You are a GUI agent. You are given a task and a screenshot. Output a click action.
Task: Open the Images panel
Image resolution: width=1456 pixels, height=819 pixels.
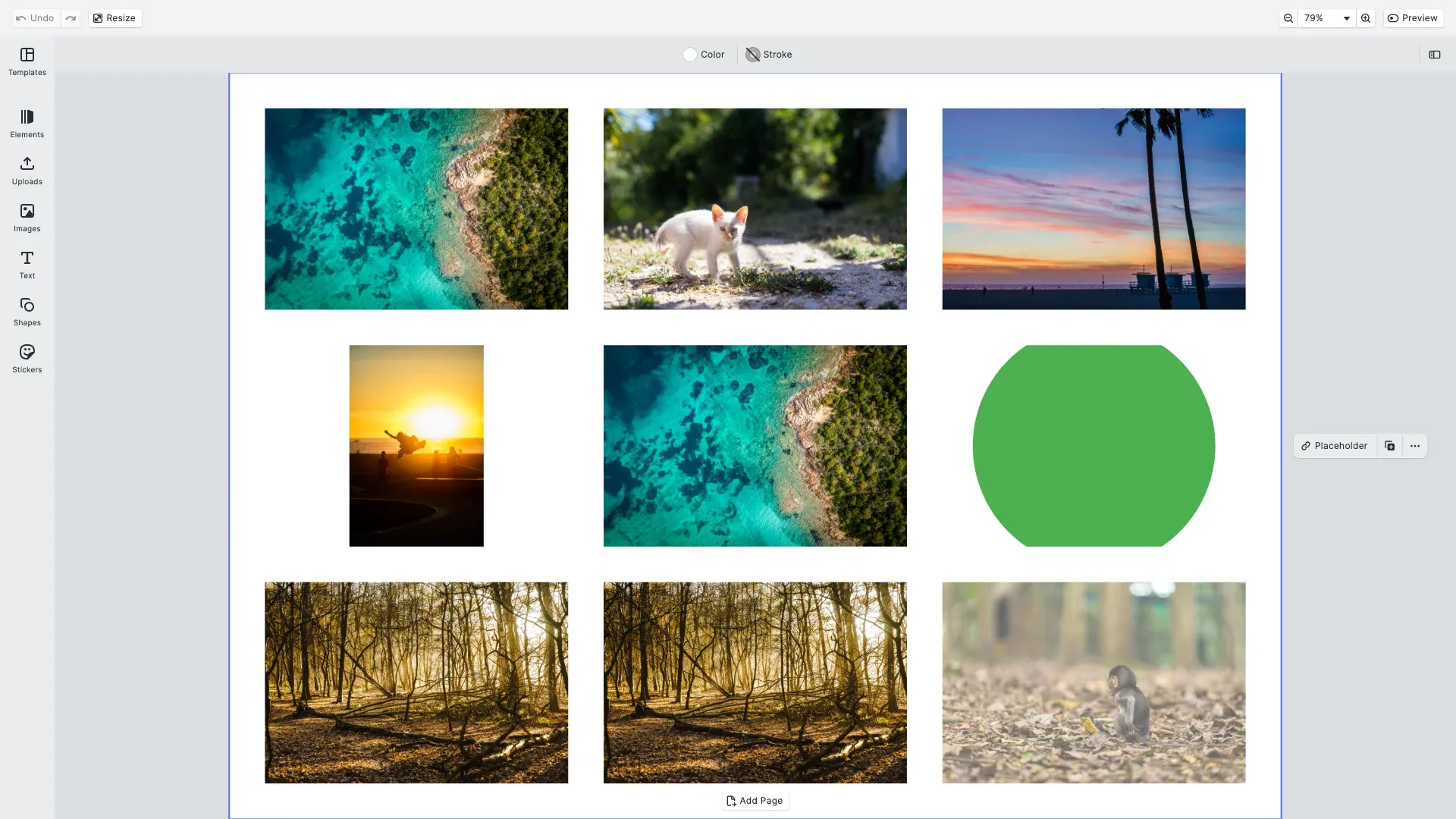click(27, 218)
